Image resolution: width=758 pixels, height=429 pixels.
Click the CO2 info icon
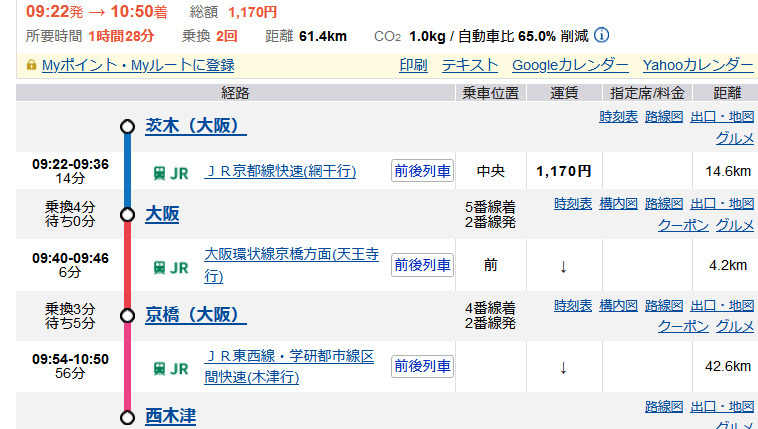pyautogui.click(x=601, y=35)
